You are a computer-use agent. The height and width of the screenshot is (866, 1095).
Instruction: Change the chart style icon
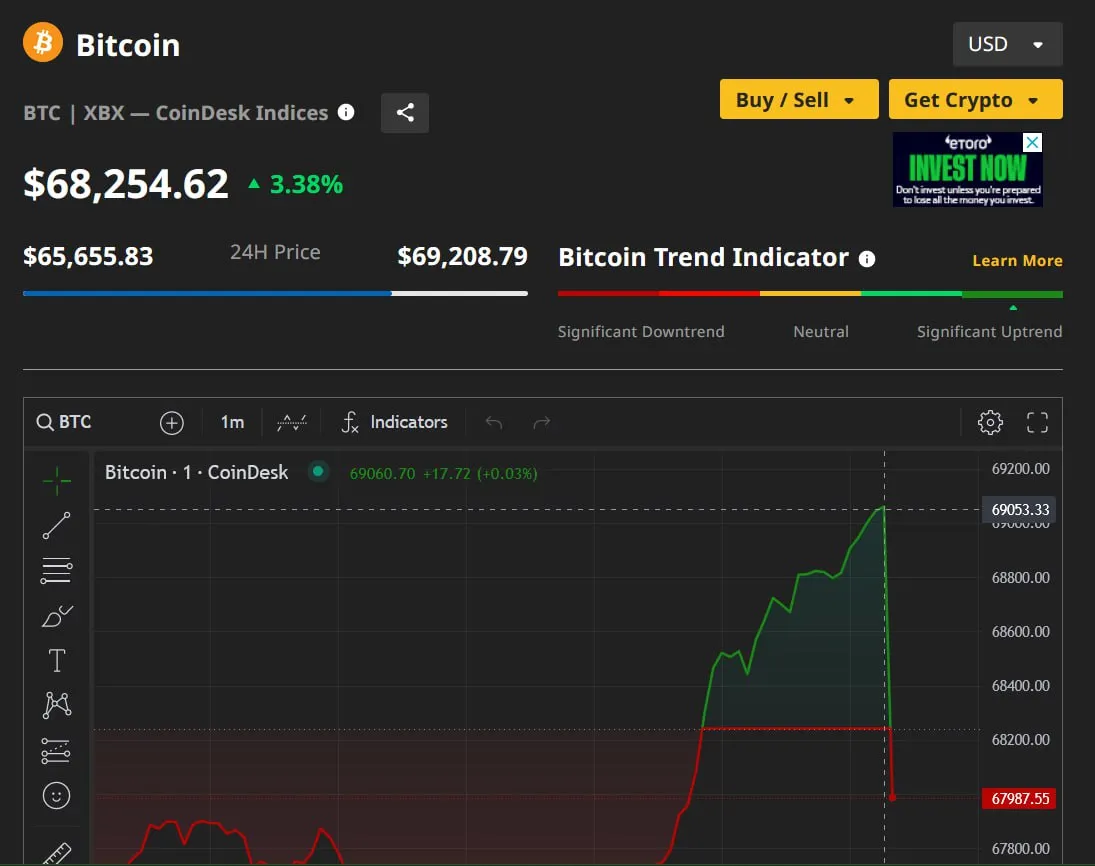(292, 422)
